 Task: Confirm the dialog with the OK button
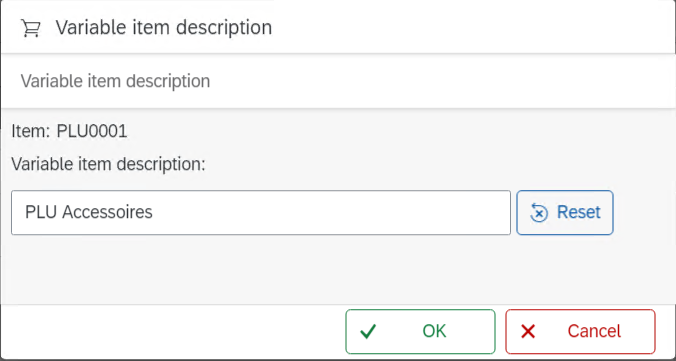click(x=420, y=332)
